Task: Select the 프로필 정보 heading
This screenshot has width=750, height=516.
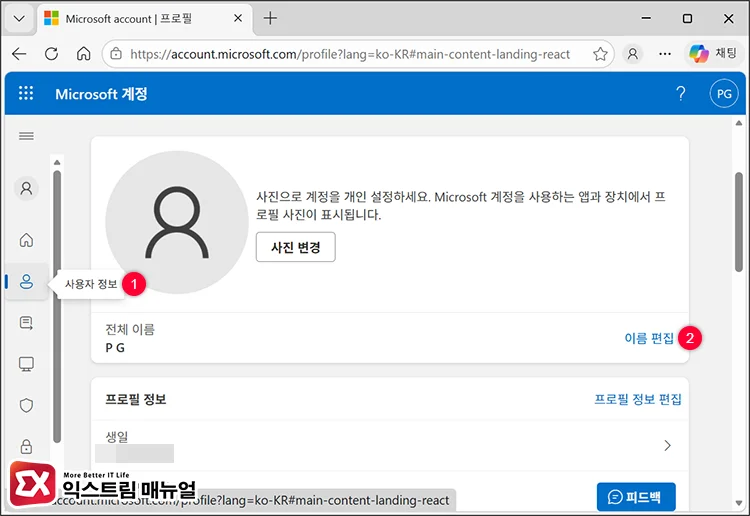Action: [136, 399]
